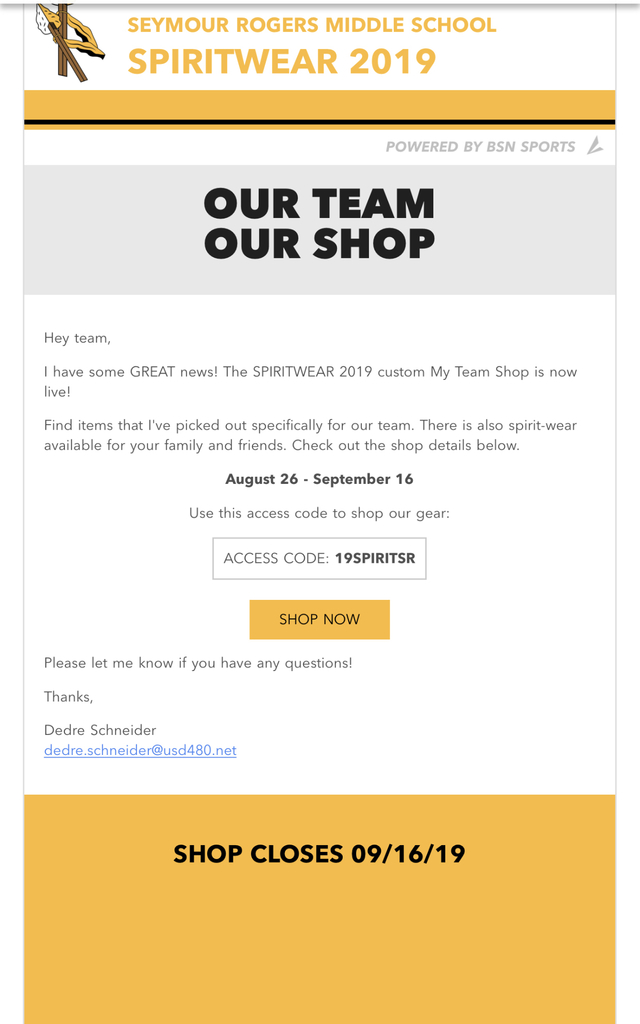
Task: Click the SPIRITWEAR 2019 heading
Action: point(282,62)
